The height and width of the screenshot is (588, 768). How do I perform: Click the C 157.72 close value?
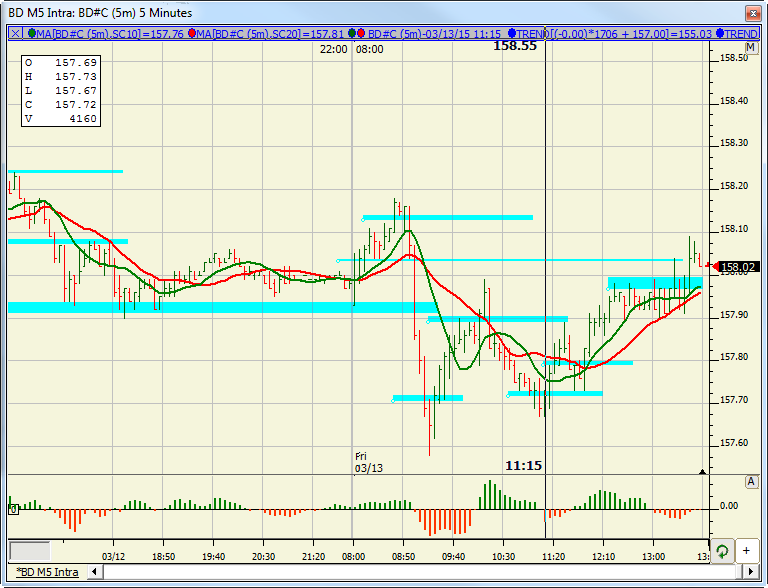pyautogui.click(x=61, y=105)
